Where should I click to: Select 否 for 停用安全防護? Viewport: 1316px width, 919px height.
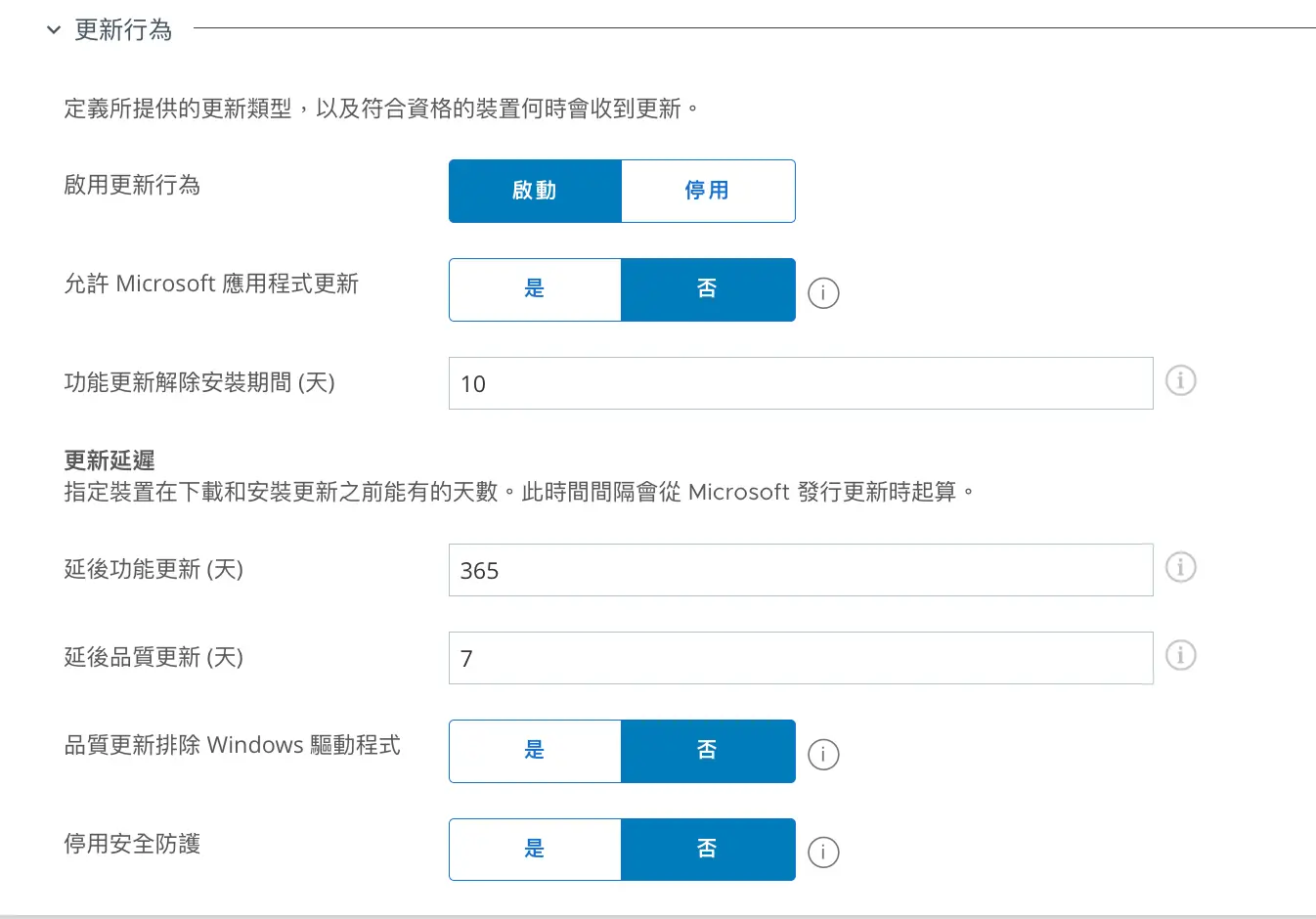707,849
